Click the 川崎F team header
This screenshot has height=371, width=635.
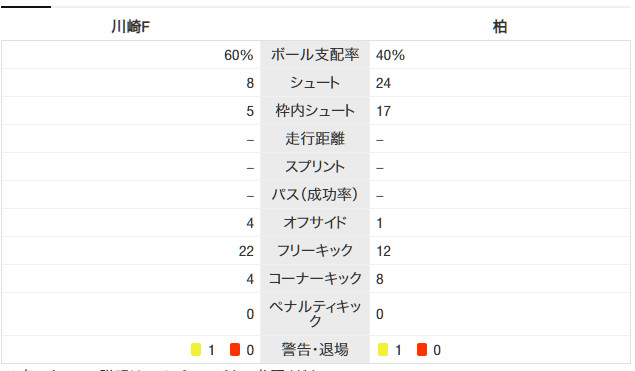tap(130, 27)
